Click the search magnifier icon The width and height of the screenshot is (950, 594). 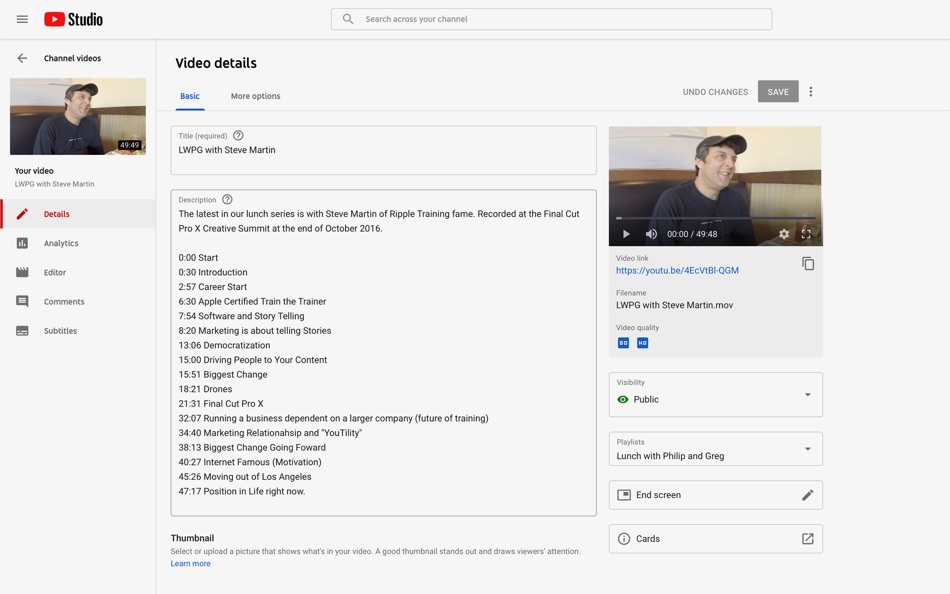click(348, 19)
